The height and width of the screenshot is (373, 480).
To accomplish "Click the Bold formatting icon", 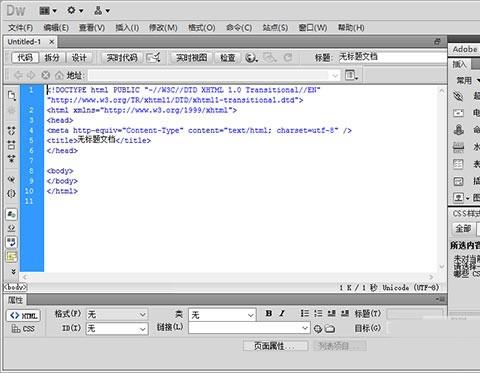I will pos(269,313).
